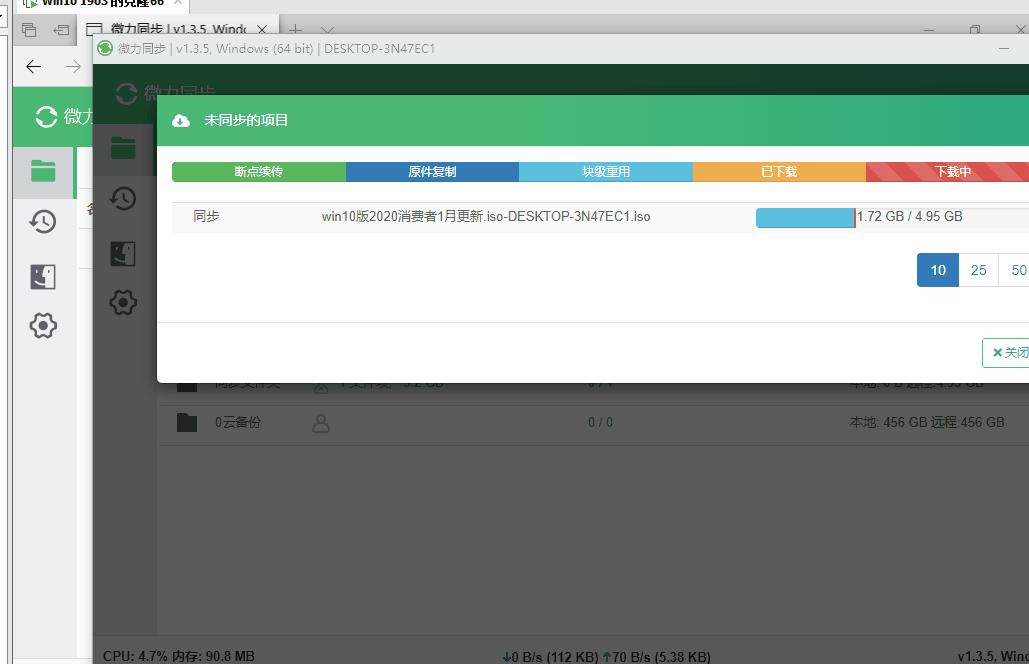This screenshot has height=664, width=1029.
Task: Open the history panel via the clock icon
Action: 123,199
